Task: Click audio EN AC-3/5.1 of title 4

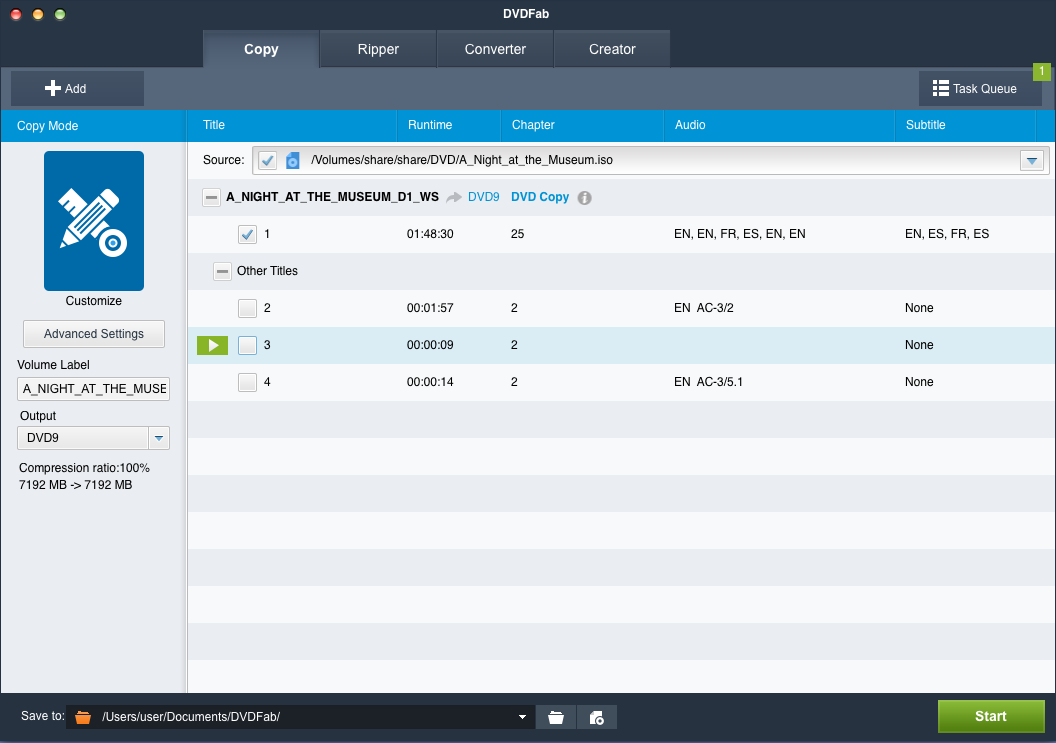Action: [x=708, y=383]
